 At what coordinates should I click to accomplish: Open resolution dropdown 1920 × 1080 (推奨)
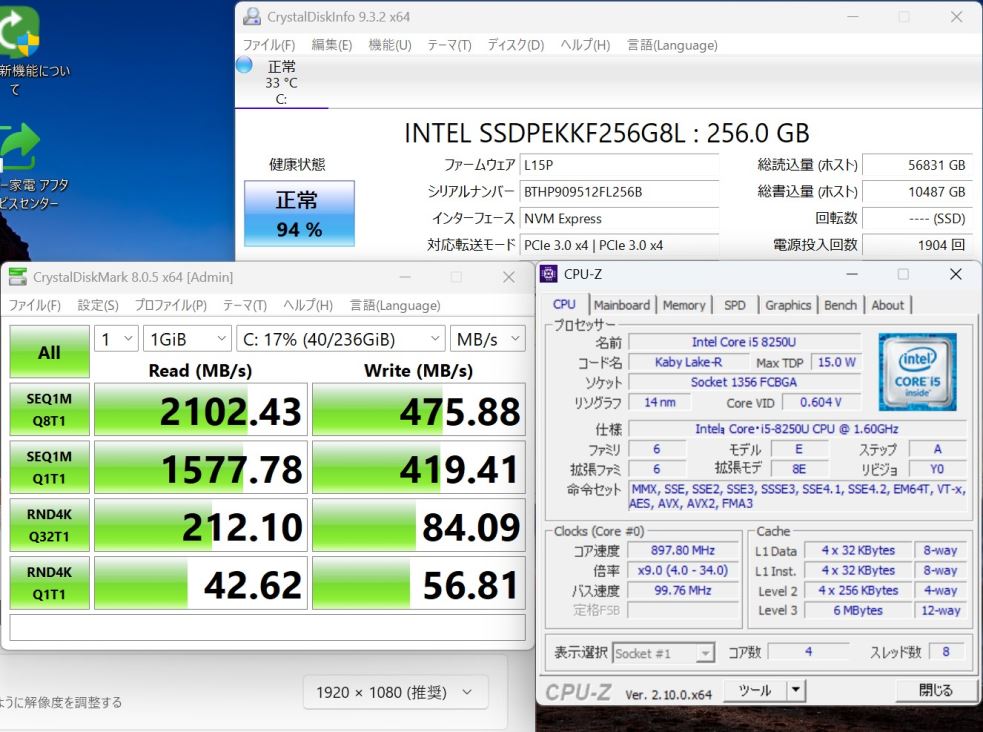395,692
